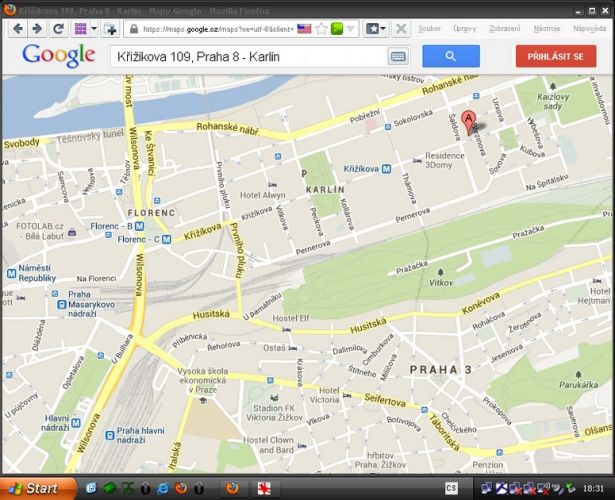
Task: Click the Hotel Victoria label
Action: 325,395
